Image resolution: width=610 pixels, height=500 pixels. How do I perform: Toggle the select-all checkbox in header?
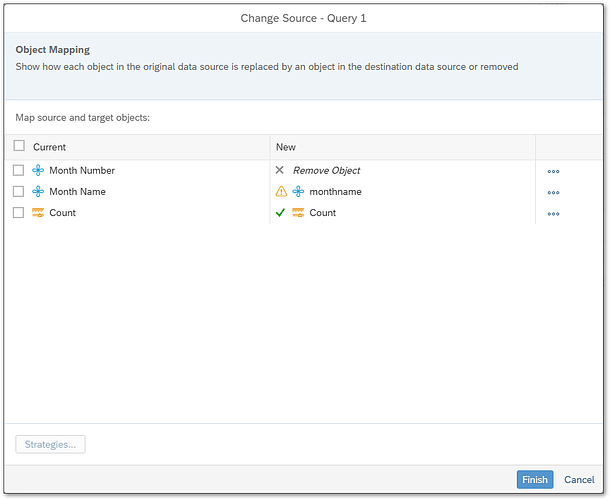(19, 146)
